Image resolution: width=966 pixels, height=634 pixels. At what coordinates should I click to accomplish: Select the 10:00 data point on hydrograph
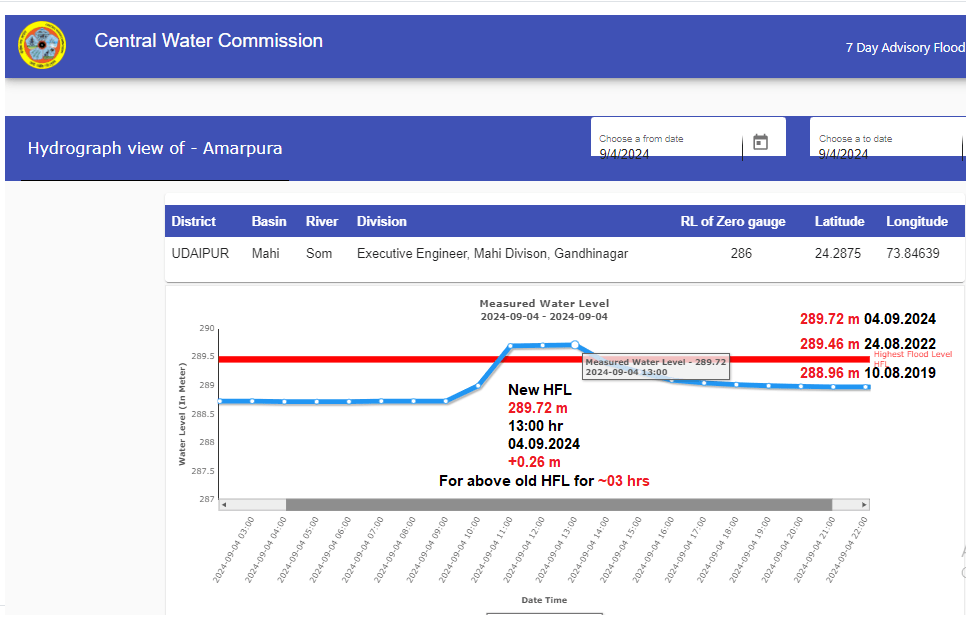click(478, 385)
